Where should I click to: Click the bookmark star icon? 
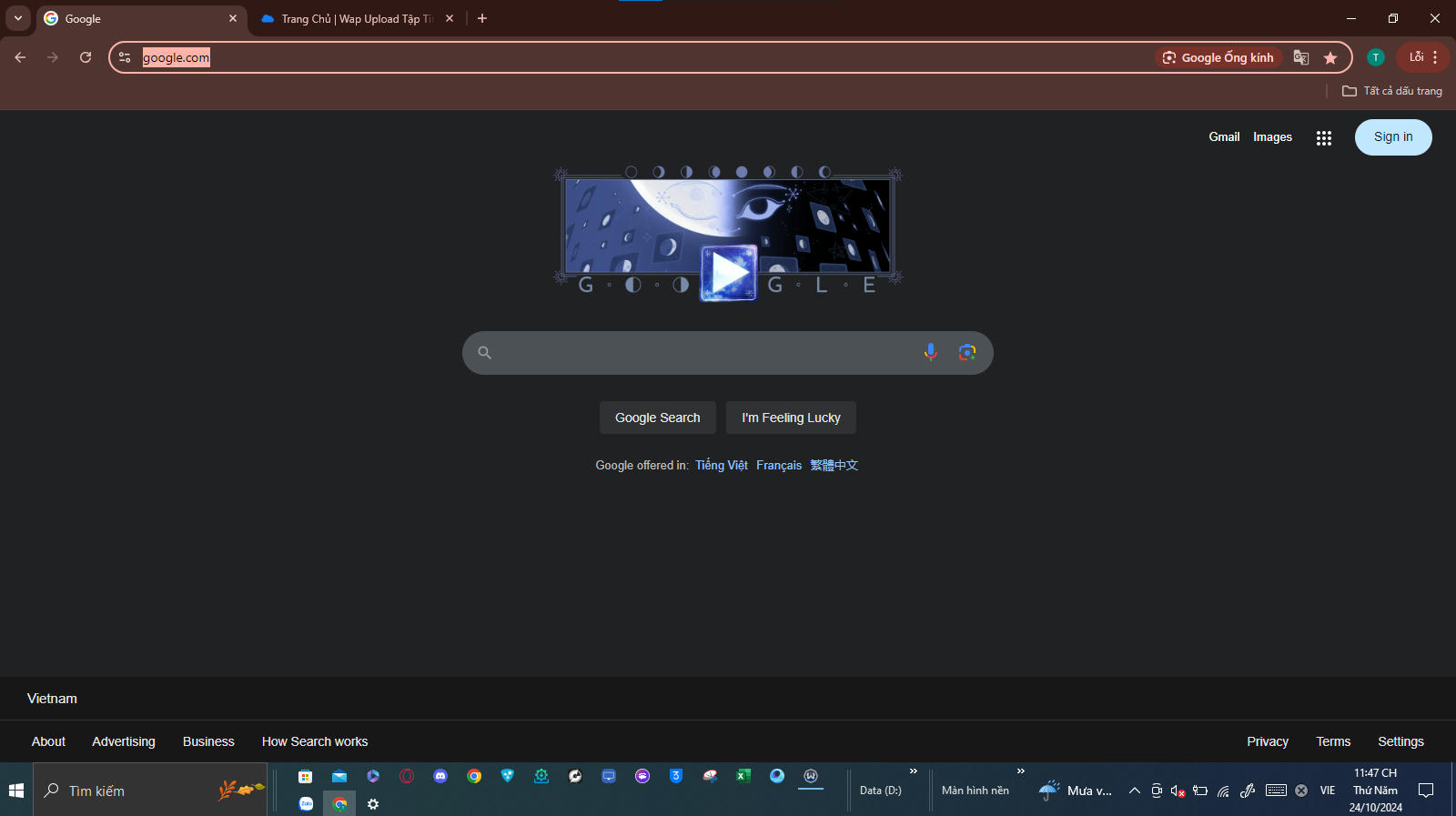1330,57
